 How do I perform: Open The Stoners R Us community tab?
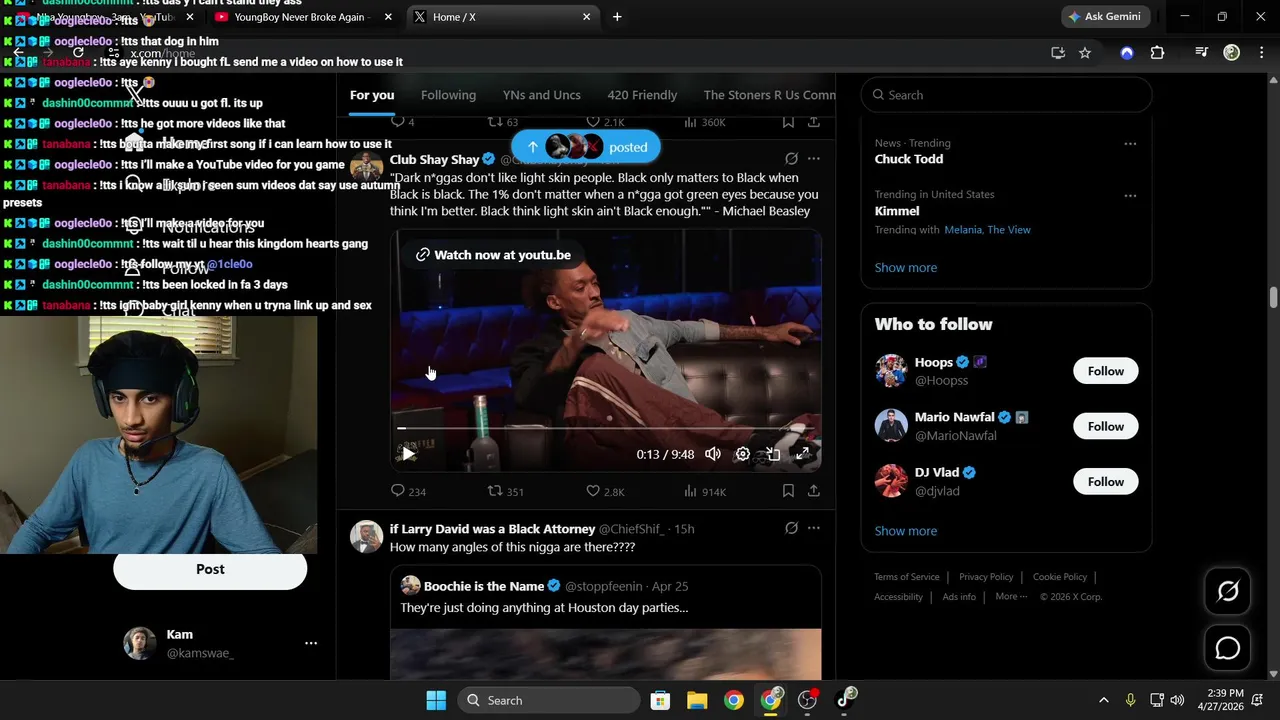769,95
